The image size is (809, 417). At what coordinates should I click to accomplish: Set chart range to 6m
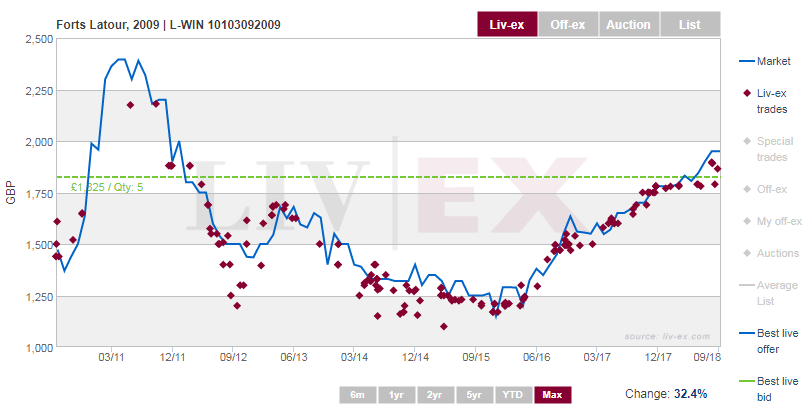pos(358,395)
